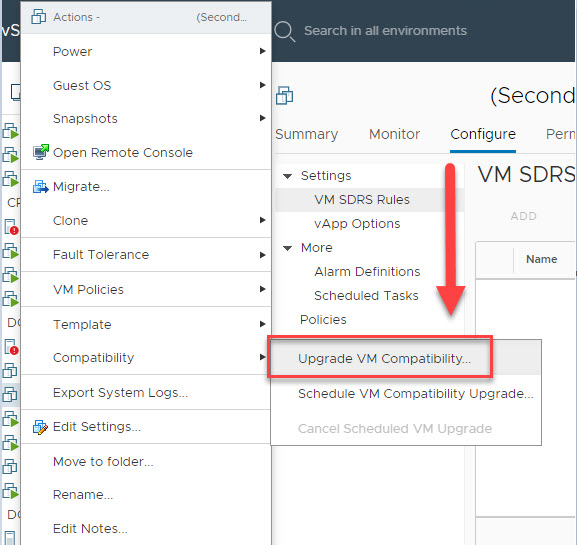The width and height of the screenshot is (577, 545).
Task: Open the Guest OS submenu
Action: 146,85
